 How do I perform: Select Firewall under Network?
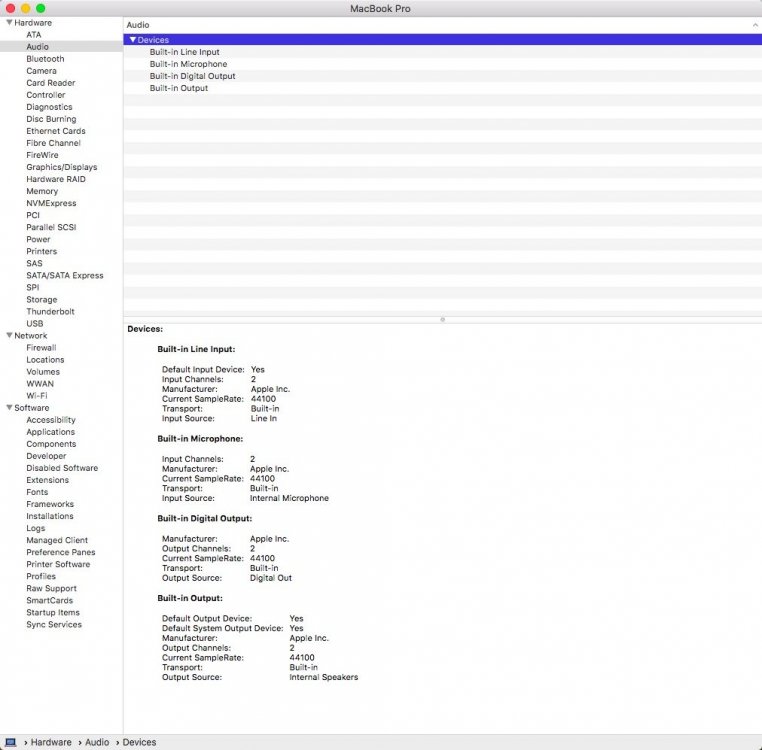coord(41,348)
